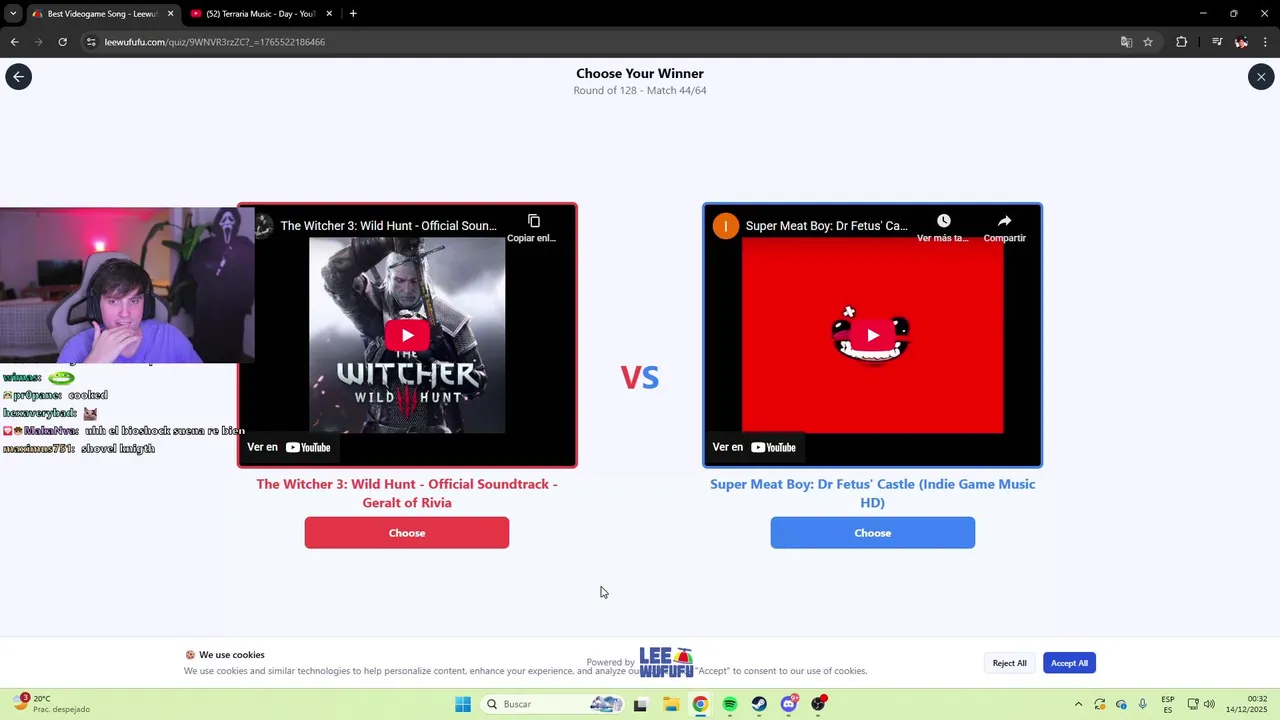
Task: Open a new browser tab
Action: click(x=353, y=14)
